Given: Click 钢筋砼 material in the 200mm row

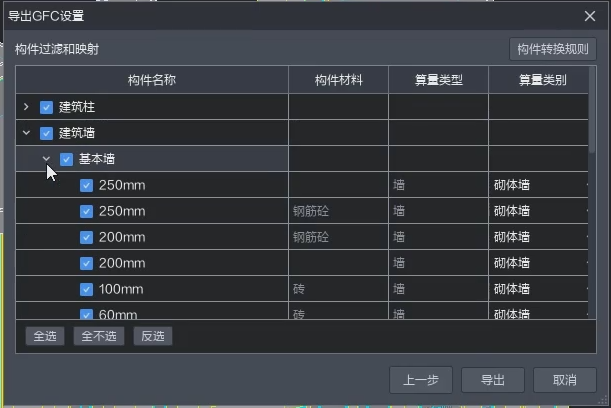Looking at the screenshot, I should [311, 237].
